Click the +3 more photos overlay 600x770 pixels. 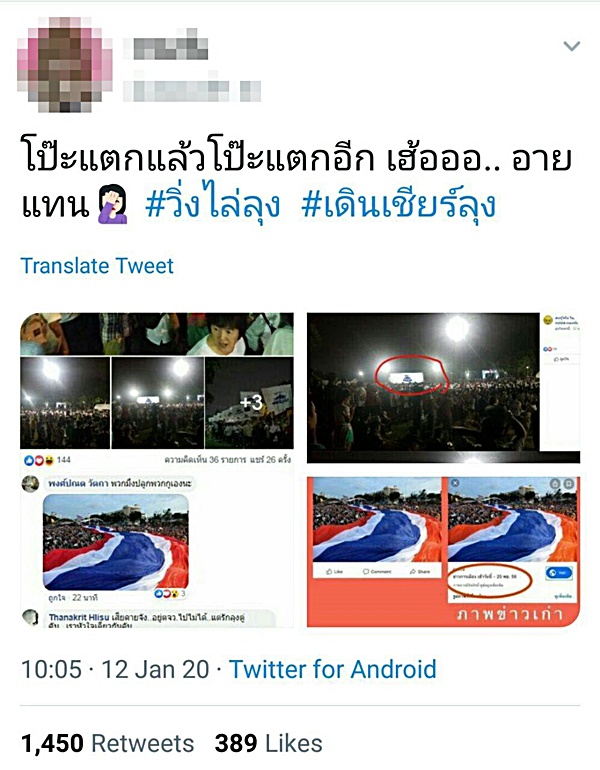[x=250, y=403]
